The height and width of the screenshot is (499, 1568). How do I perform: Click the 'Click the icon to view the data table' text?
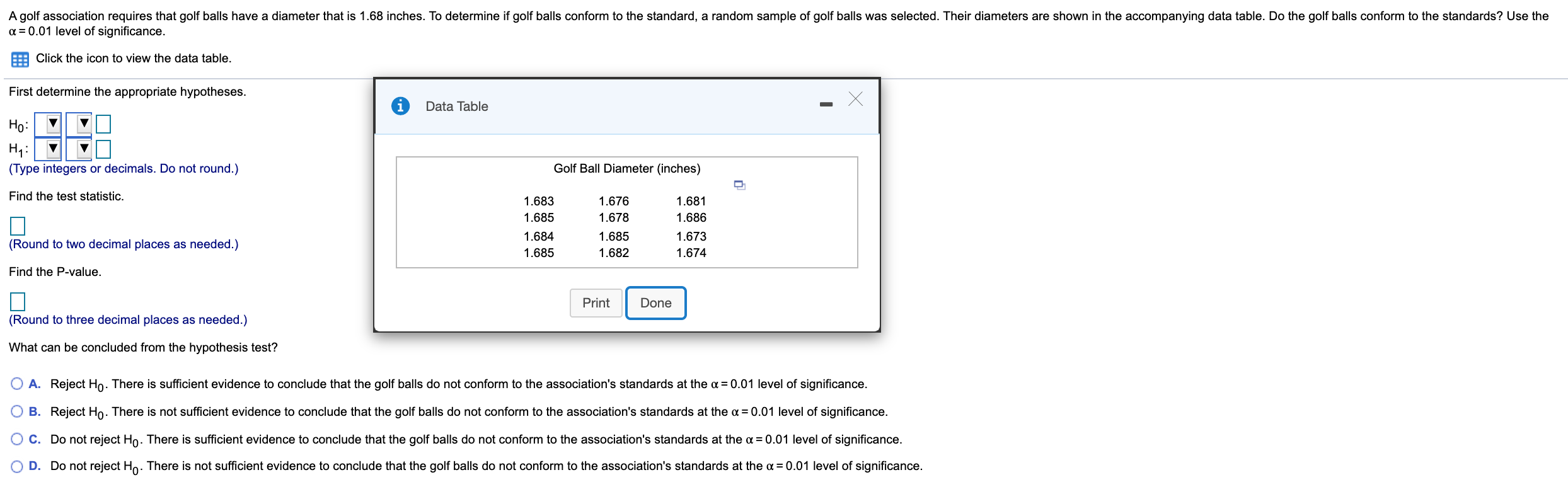134,58
